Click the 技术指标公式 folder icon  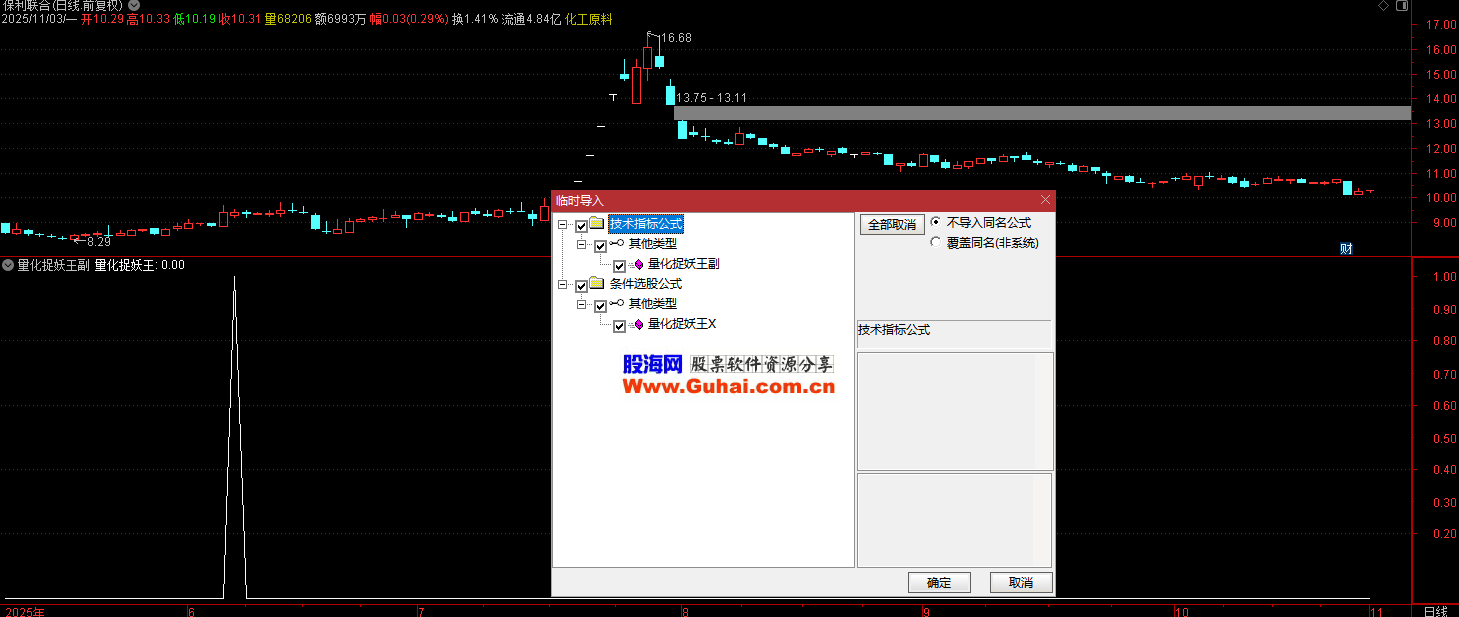(x=598, y=224)
